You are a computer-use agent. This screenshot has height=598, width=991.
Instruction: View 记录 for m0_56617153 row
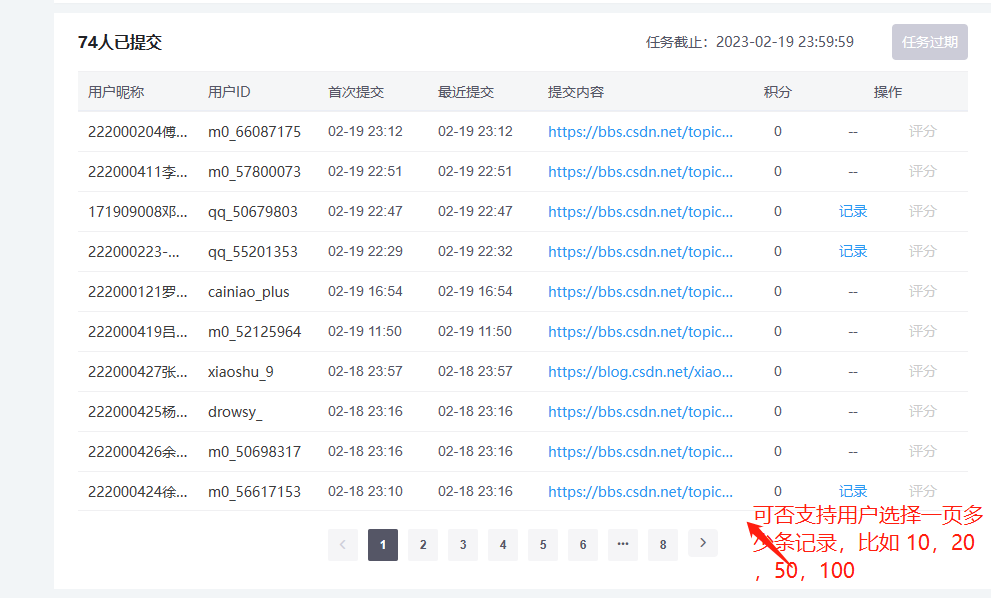(853, 491)
